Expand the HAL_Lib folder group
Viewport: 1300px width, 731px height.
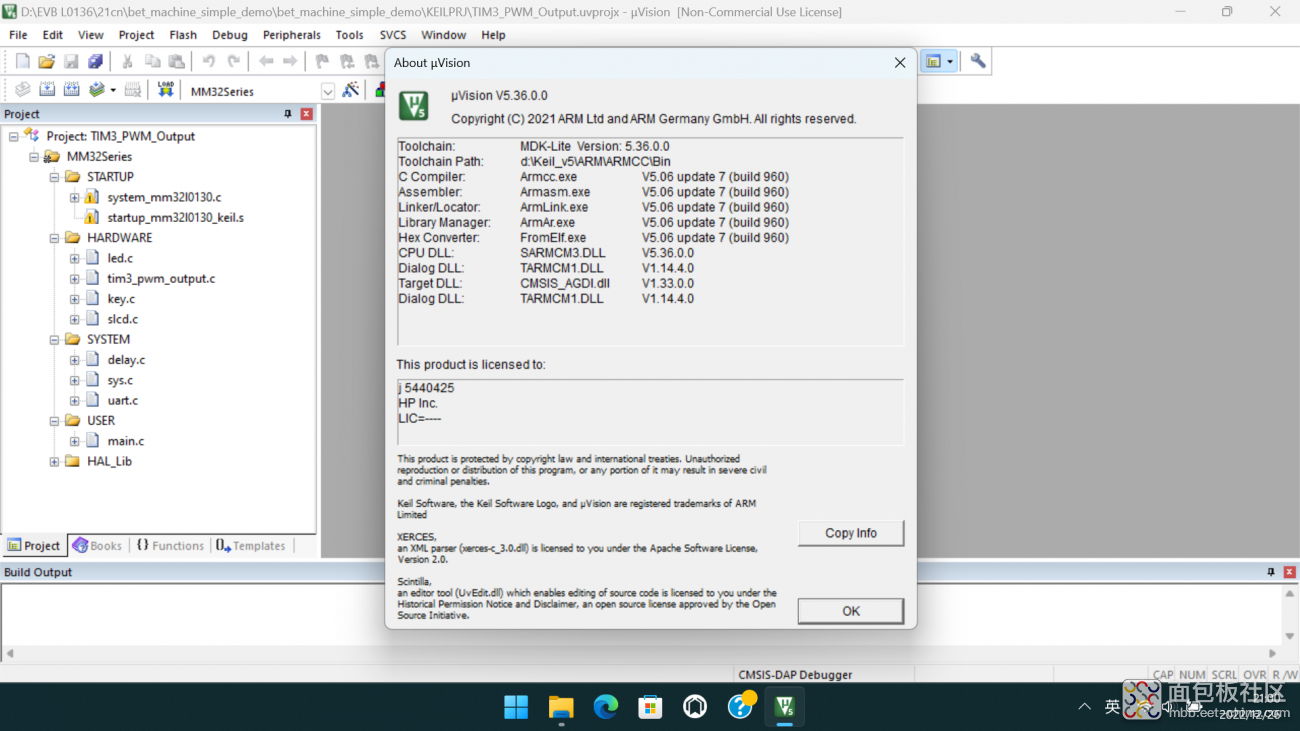55,462
